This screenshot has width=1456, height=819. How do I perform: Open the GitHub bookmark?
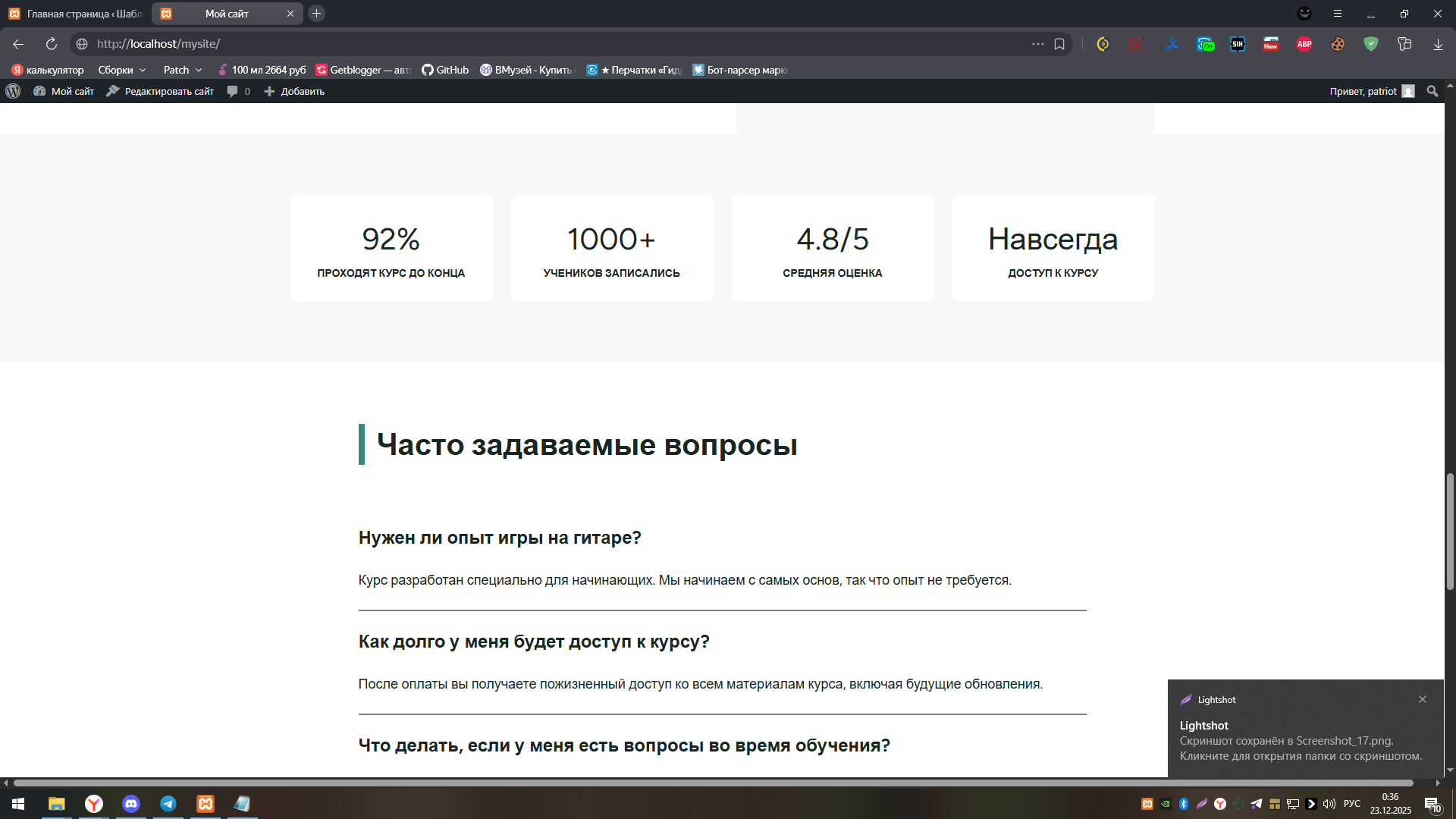pos(445,70)
